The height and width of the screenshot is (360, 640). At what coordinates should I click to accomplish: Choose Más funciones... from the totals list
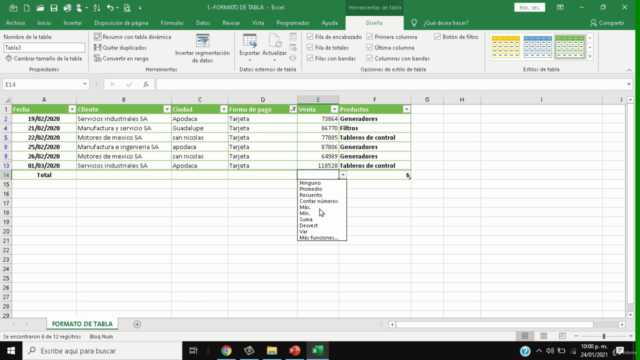[318, 238]
